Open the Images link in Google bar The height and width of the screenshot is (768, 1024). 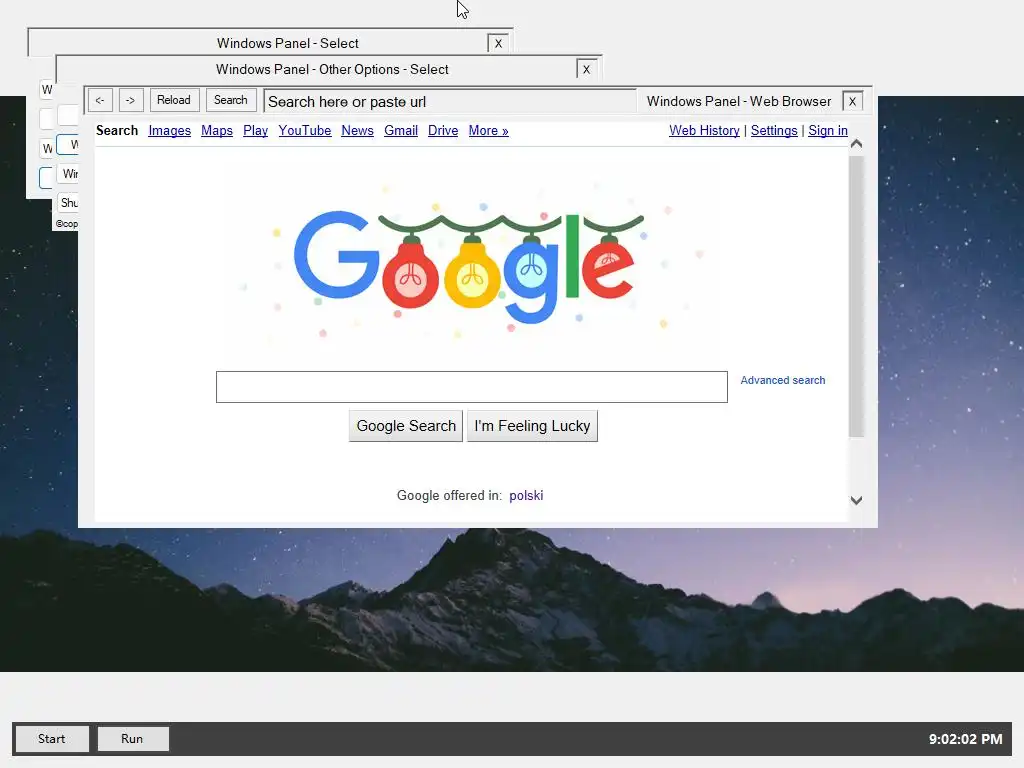[x=169, y=131]
